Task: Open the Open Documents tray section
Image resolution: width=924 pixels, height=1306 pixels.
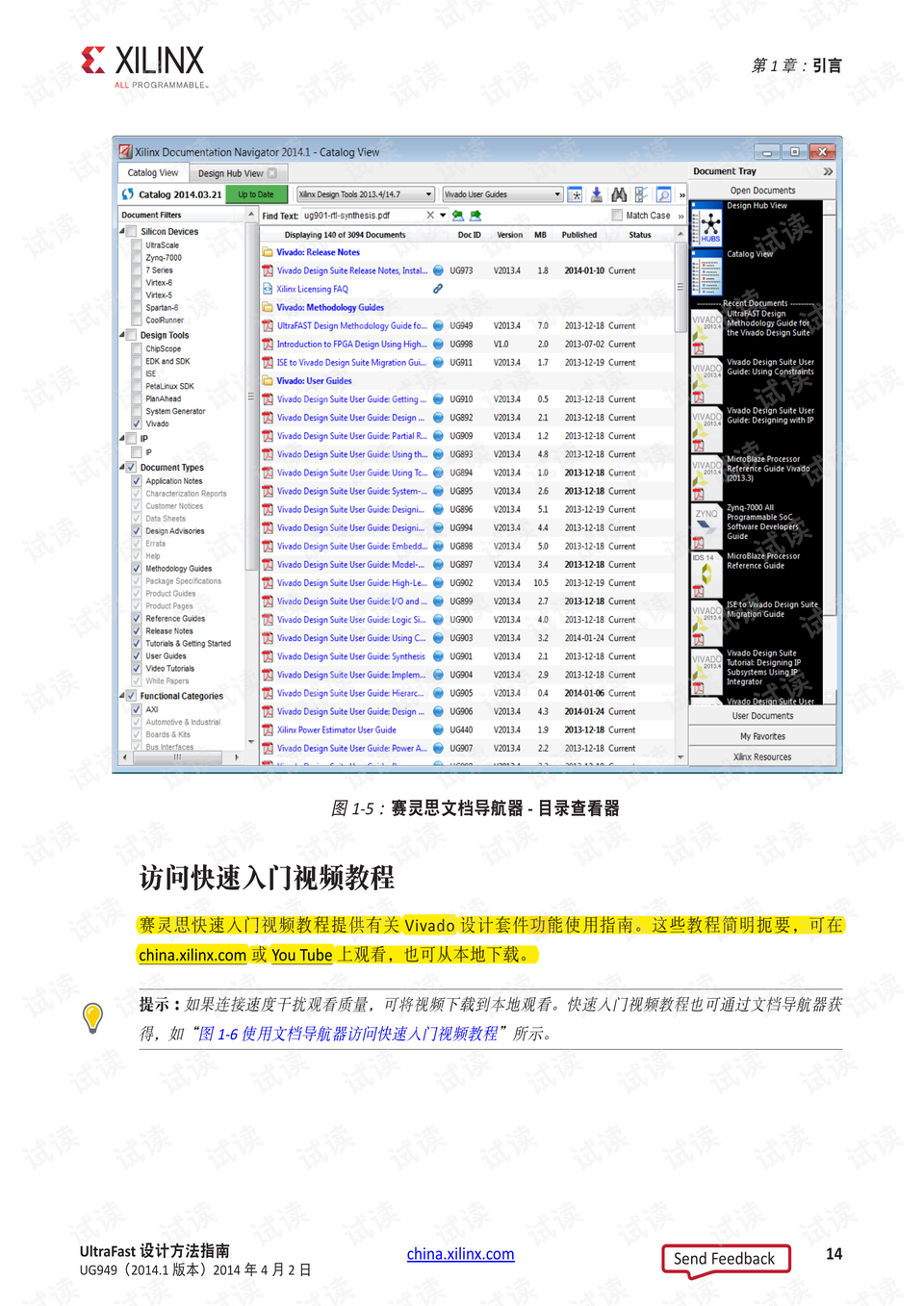Action: [x=762, y=191]
